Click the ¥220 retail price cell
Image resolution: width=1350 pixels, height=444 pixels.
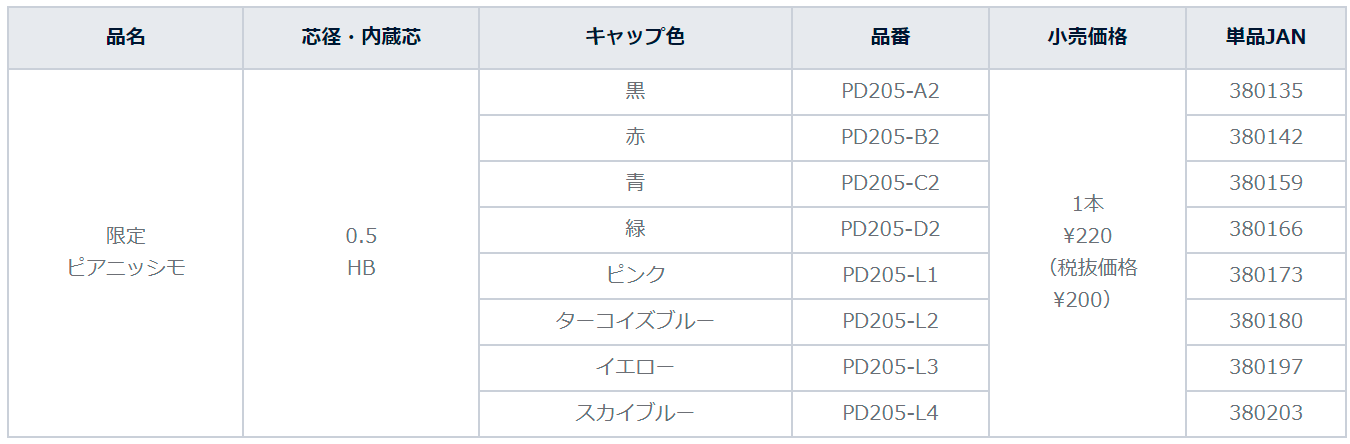click(1088, 253)
